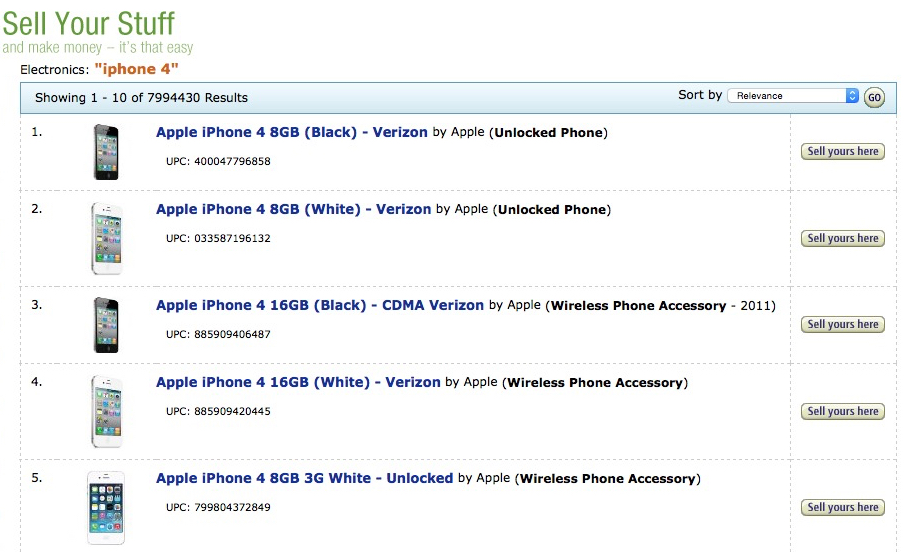The width and height of the screenshot is (907, 552).
Task: Open Apple iPhone 4 8GB (White) - Verizon link
Action: coord(293,209)
